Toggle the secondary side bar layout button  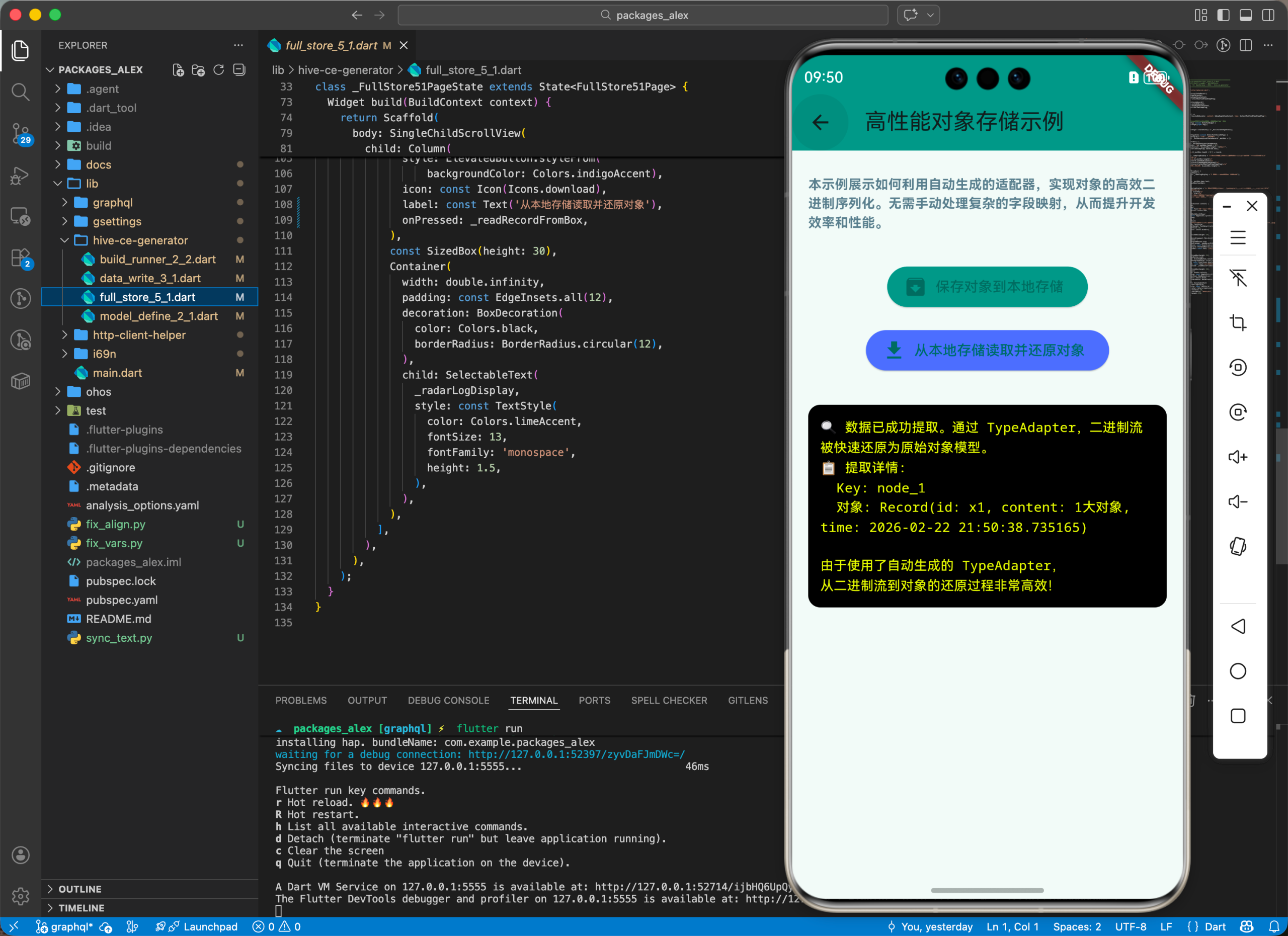click(1267, 15)
